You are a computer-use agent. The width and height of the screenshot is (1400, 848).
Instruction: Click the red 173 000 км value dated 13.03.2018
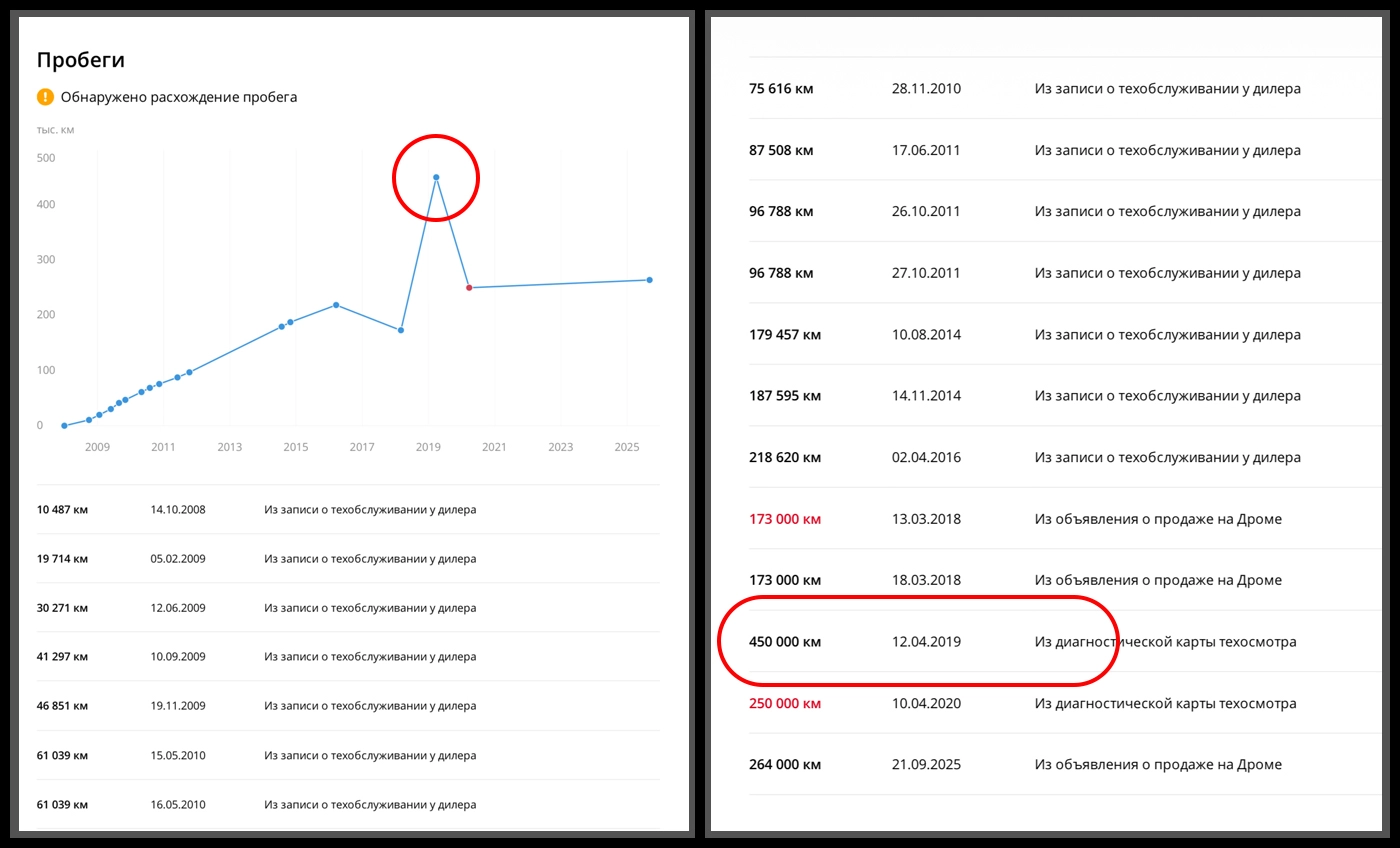click(x=784, y=519)
